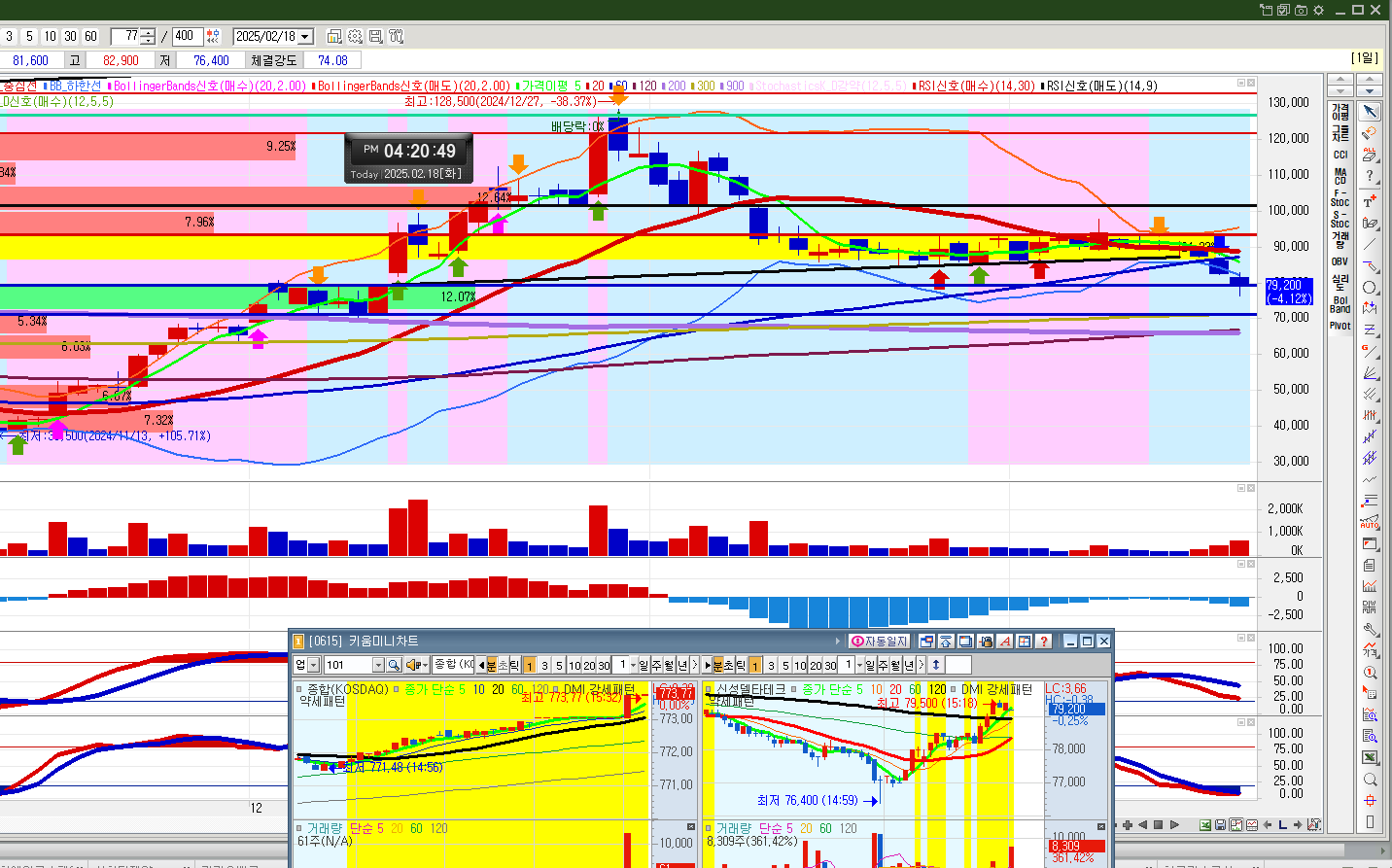Image resolution: width=1392 pixels, height=868 pixels.
Task: Toggle the OBV indicator in right panel
Action: (x=1339, y=260)
